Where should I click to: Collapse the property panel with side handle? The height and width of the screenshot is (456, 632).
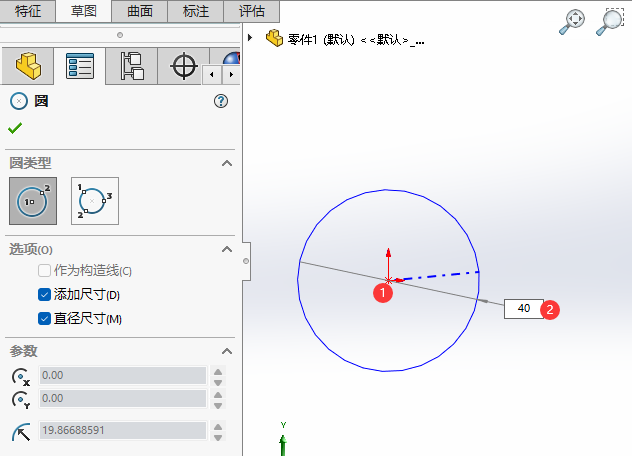click(246, 261)
